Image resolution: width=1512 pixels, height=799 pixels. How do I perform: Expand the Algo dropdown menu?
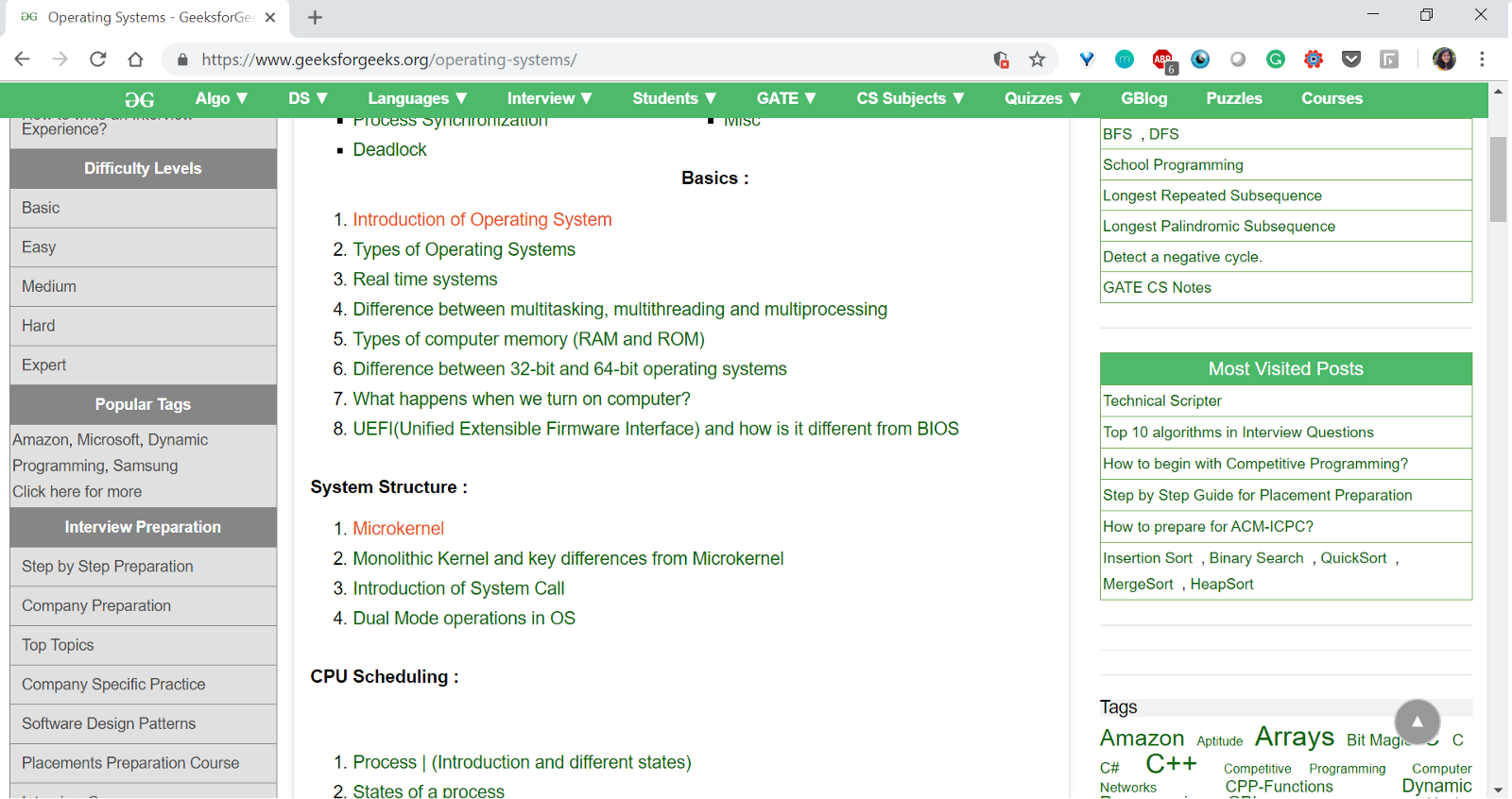pyautogui.click(x=222, y=98)
